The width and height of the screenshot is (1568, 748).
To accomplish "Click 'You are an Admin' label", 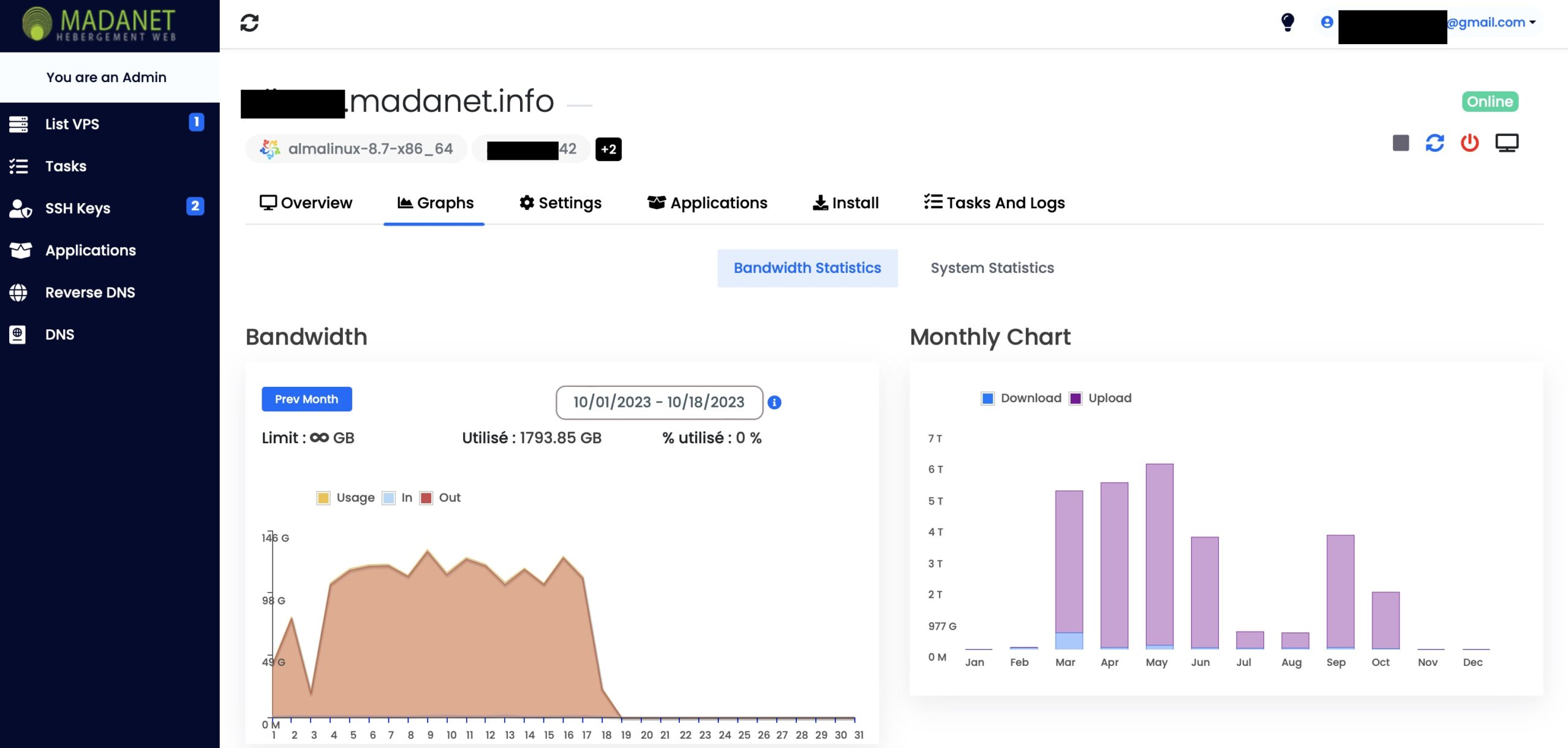I will (107, 77).
